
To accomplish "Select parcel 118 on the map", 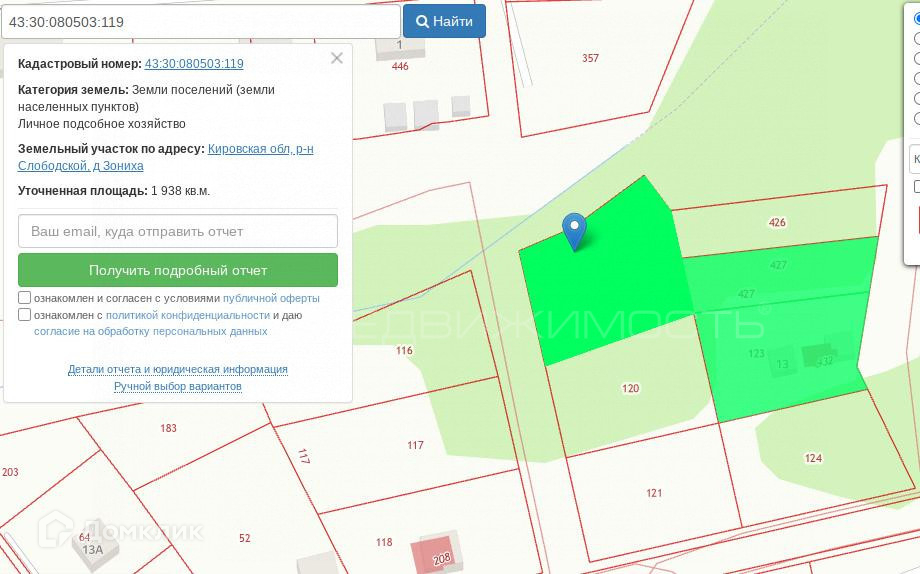I will [384, 542].
